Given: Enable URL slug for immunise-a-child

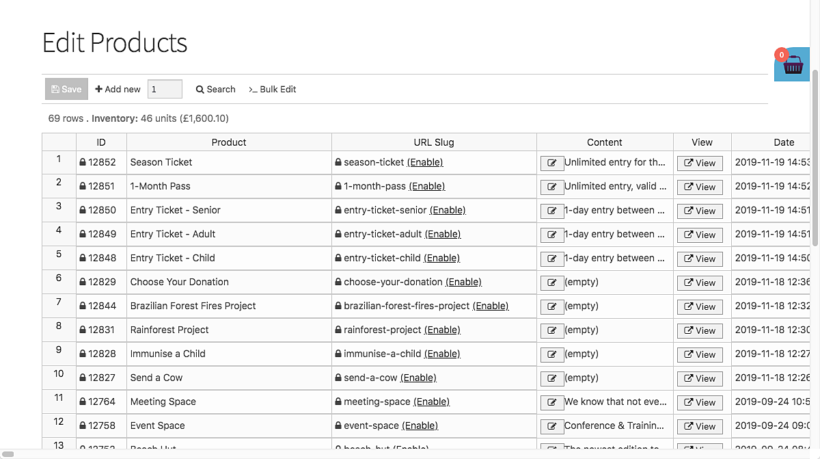Looking at the screenshot, I should (x=442, y=354).
